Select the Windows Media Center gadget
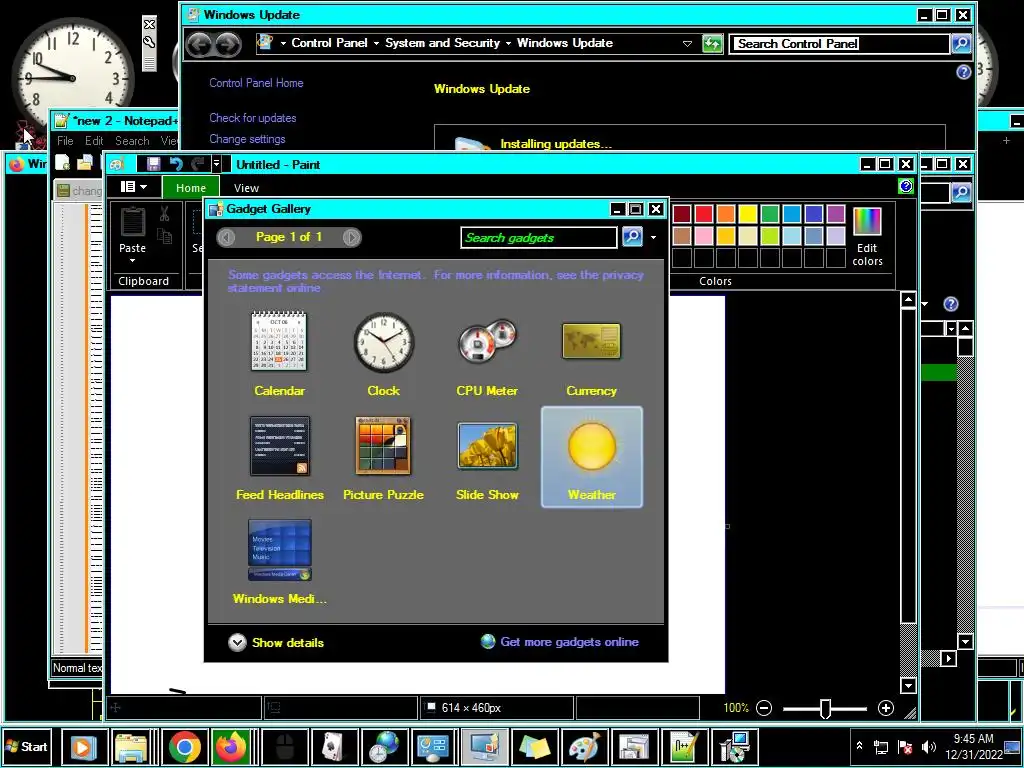Image resolution: width=1024 pixels, height=768 pixels. [280, 562]
